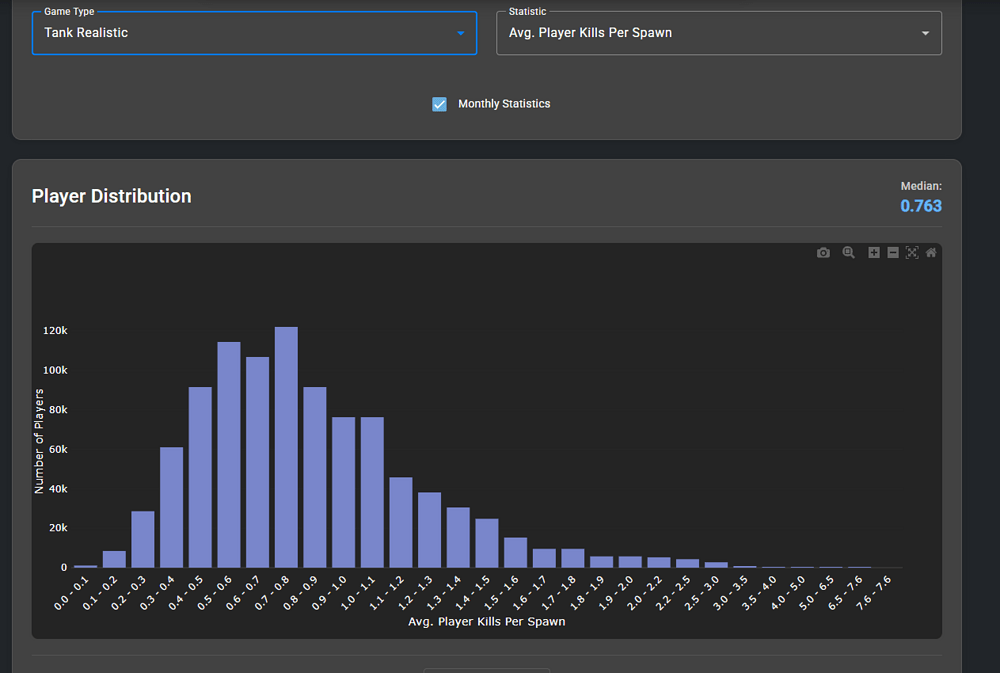The height and width of the screenshot is (673, 1000).
Task: Open the Game Type dropdown
Action: pyautogui.click(x=254, y=33)
